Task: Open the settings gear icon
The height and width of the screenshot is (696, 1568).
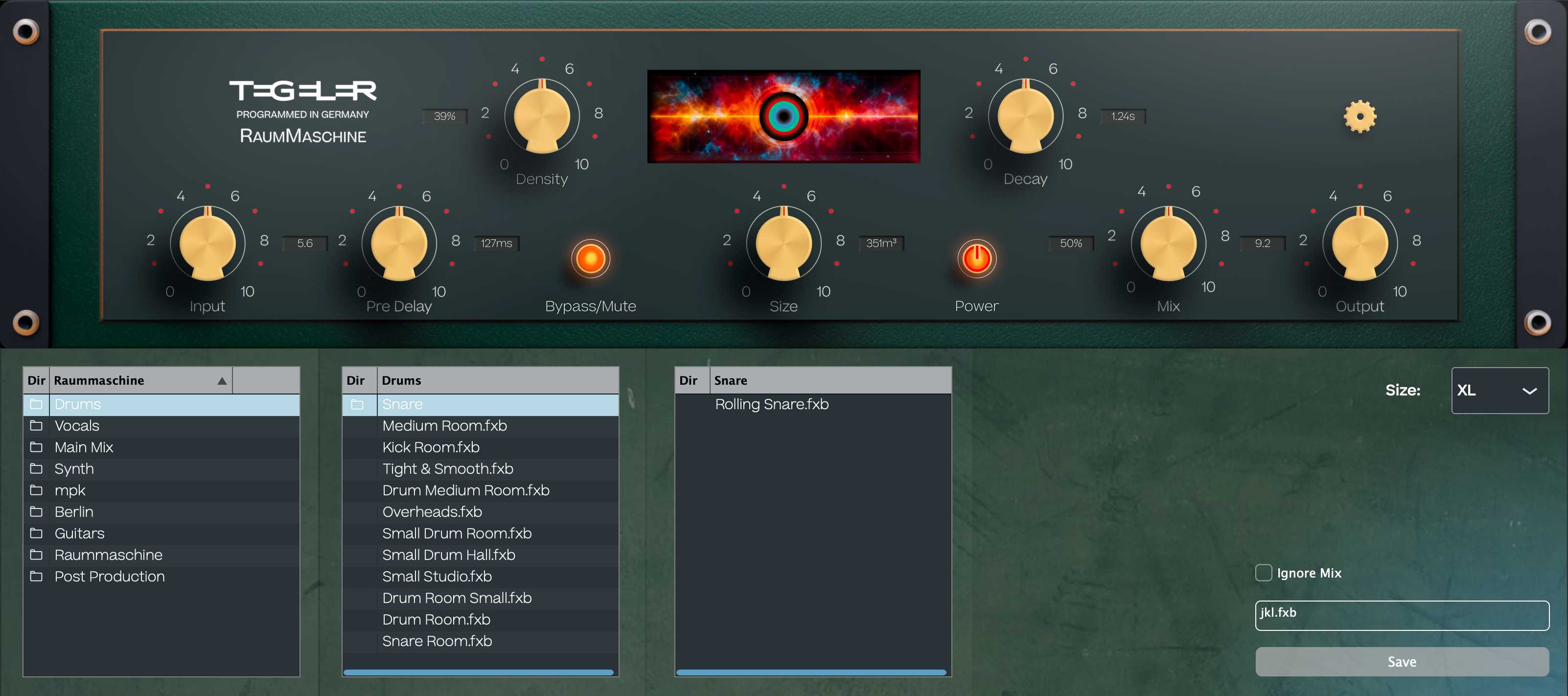Action: click(x=1360, y=116)
